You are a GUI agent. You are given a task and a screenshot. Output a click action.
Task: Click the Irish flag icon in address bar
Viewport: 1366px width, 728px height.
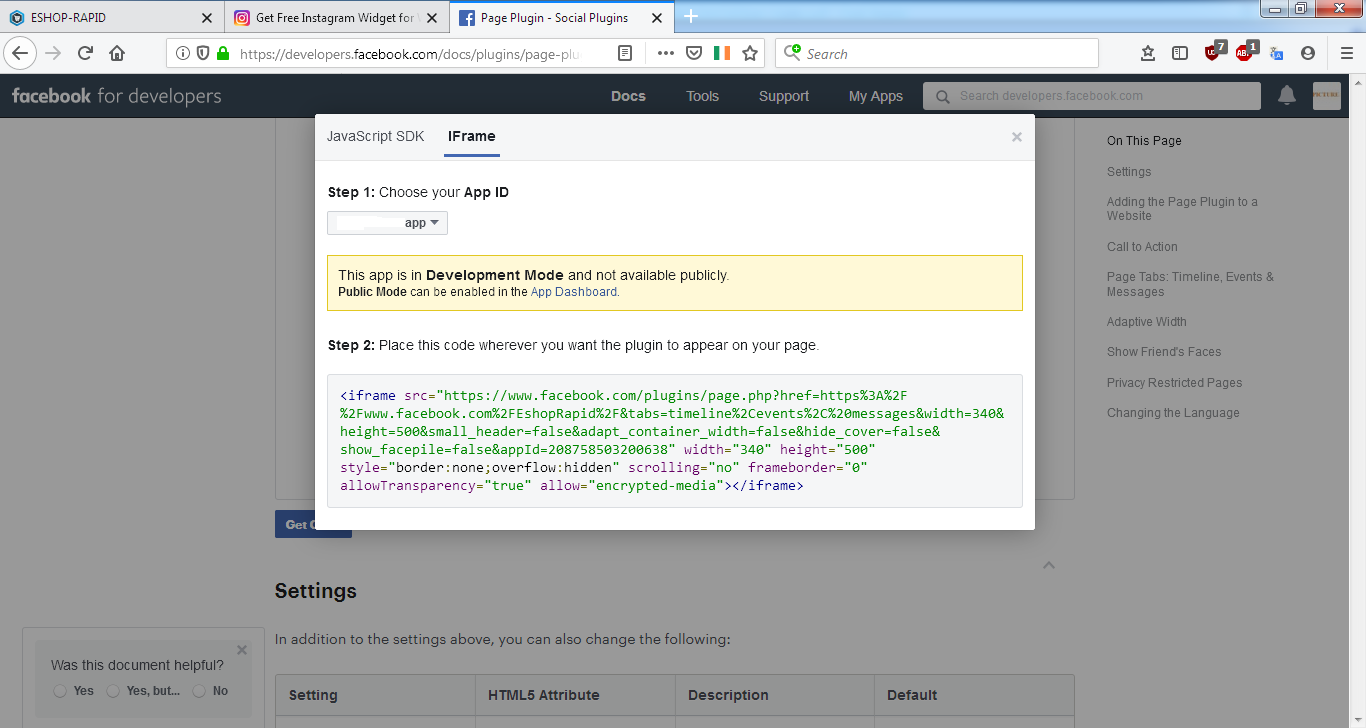pyautogui.click(x=722, y=53)
